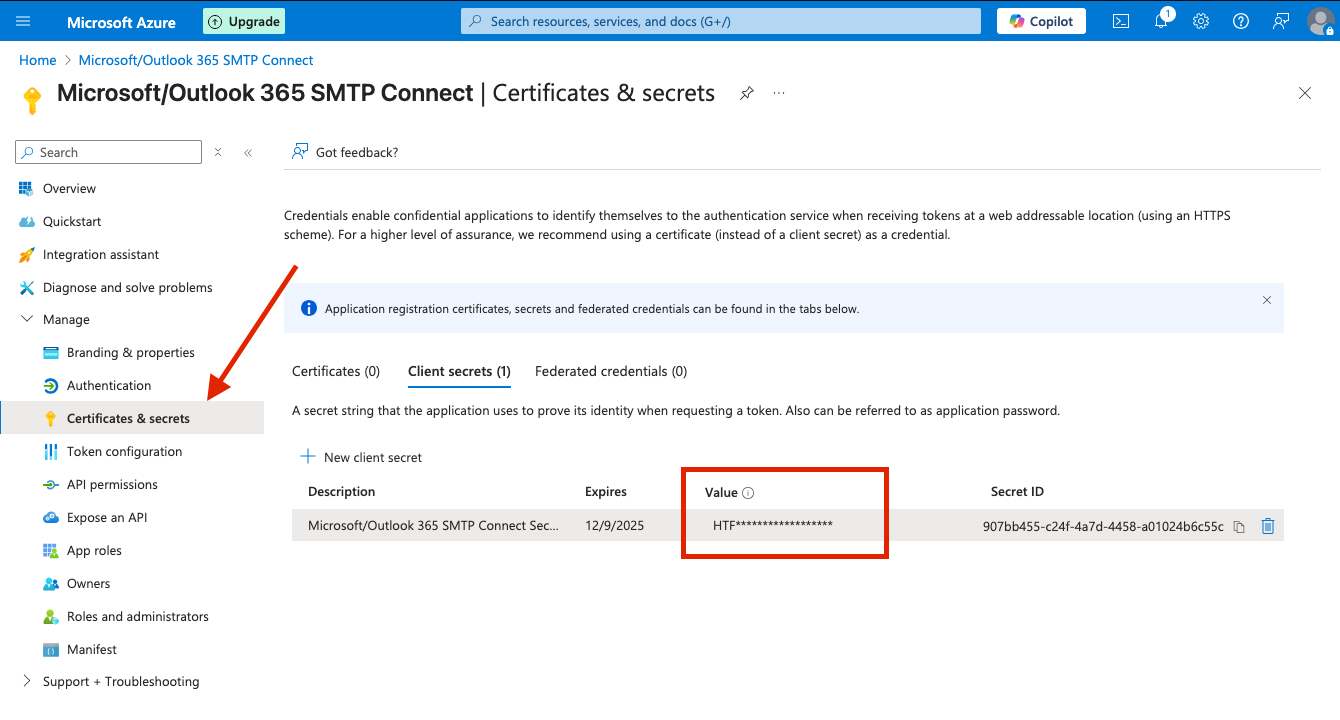Show the Value column info tooltip icon
The image size is (1340, 720).
[x=748, y=492]
